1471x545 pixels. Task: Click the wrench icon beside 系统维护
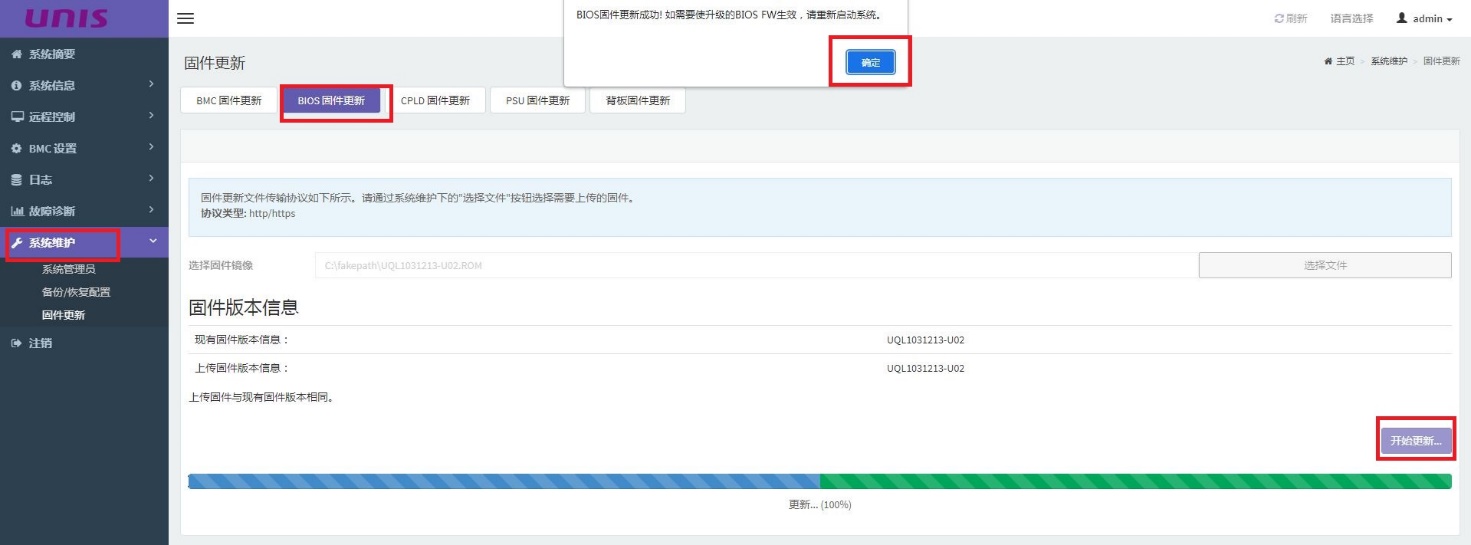16,243
